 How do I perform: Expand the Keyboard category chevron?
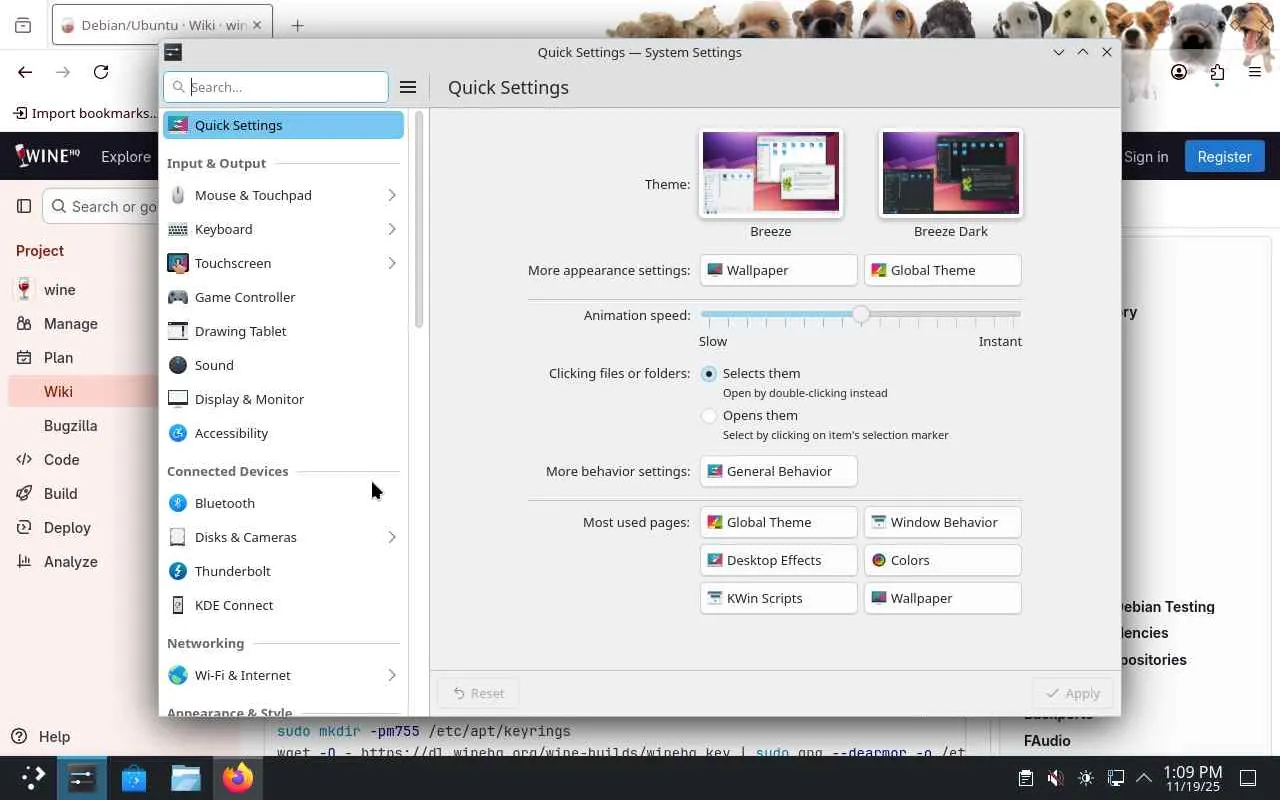(x=391, y=229)
